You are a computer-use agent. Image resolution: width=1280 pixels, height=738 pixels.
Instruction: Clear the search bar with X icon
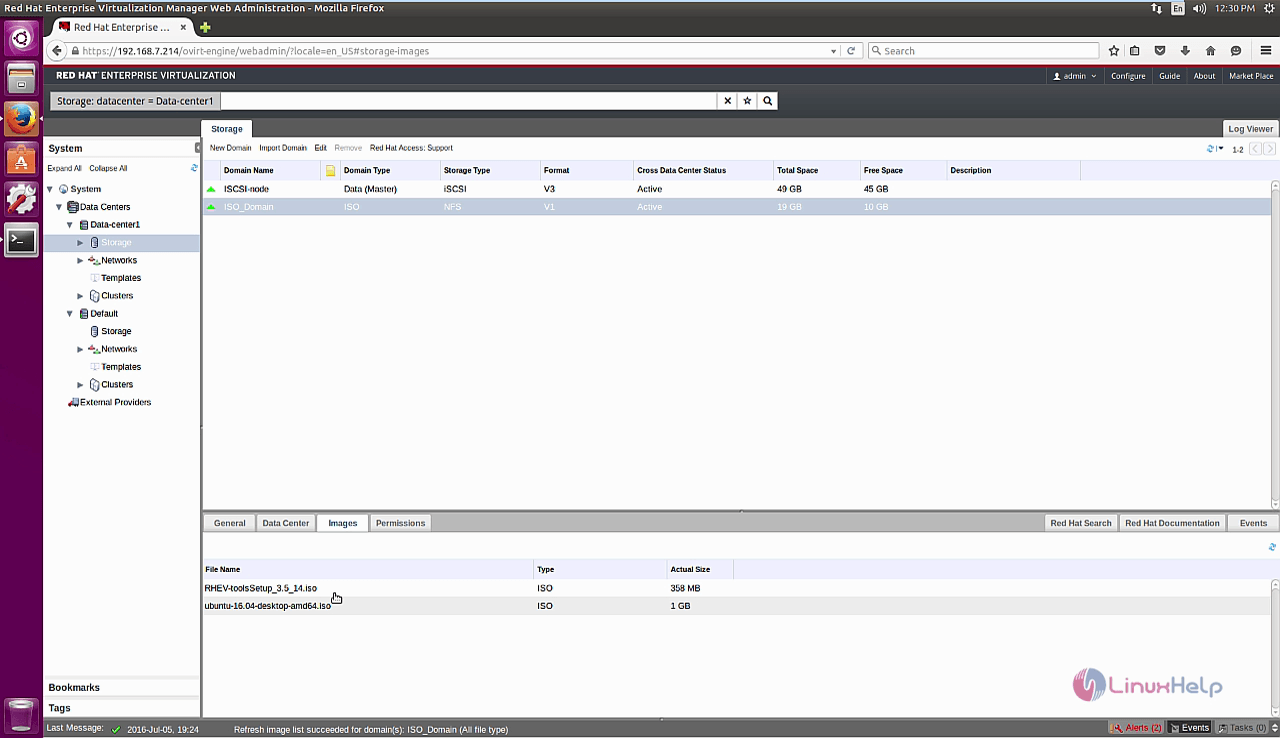coord(728,101)
